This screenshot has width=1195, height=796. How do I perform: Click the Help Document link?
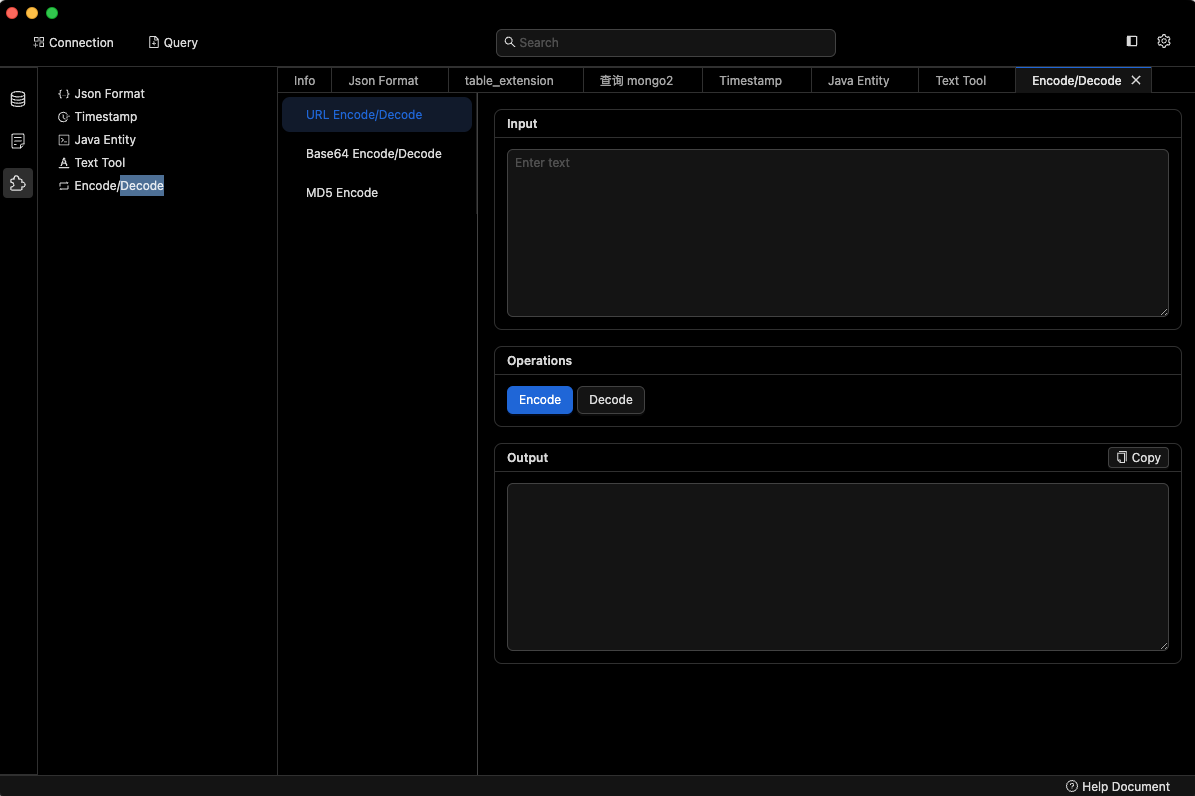point(1118,786)
